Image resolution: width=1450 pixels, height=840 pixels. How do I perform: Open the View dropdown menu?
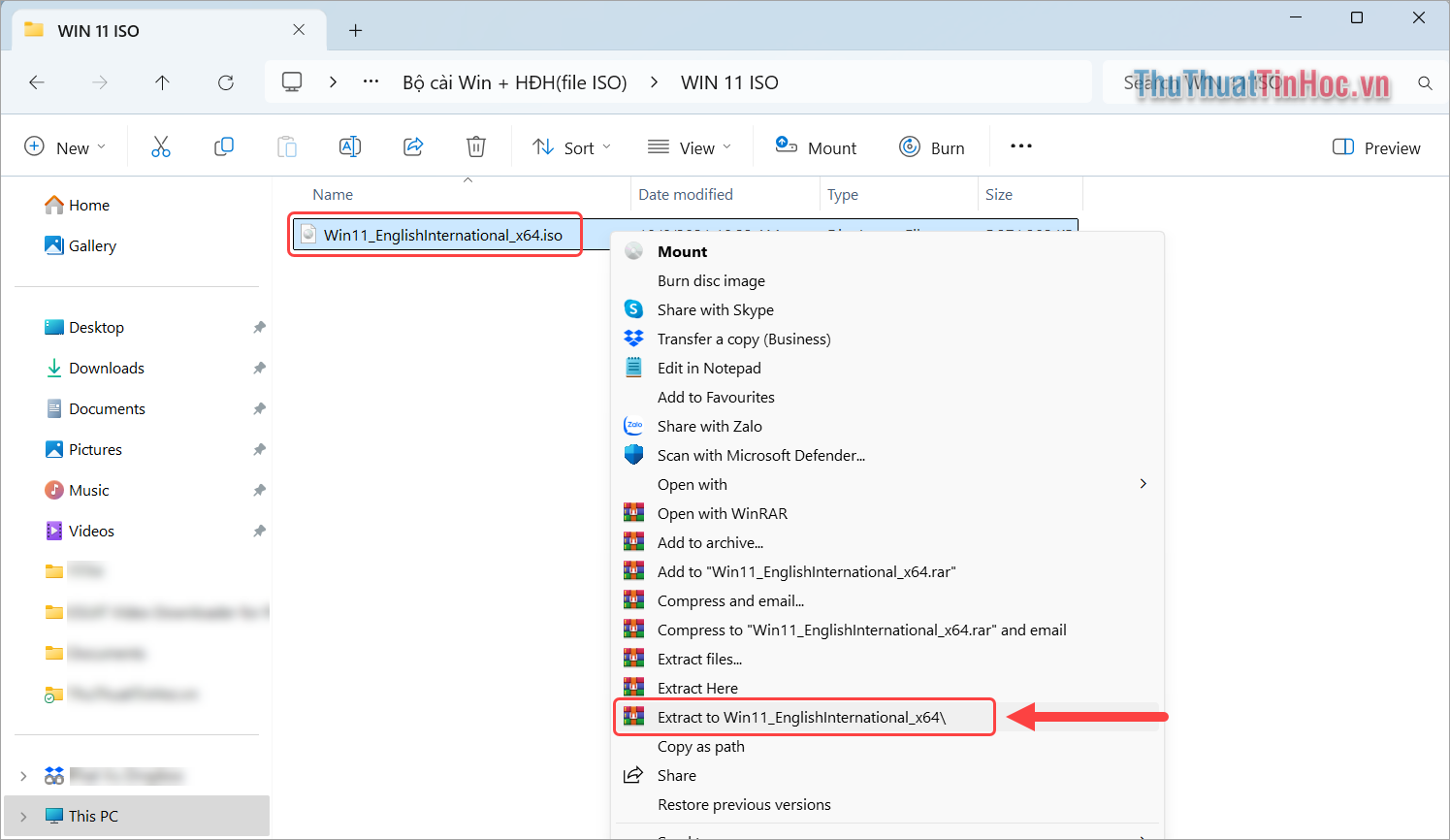coord(690,147)
